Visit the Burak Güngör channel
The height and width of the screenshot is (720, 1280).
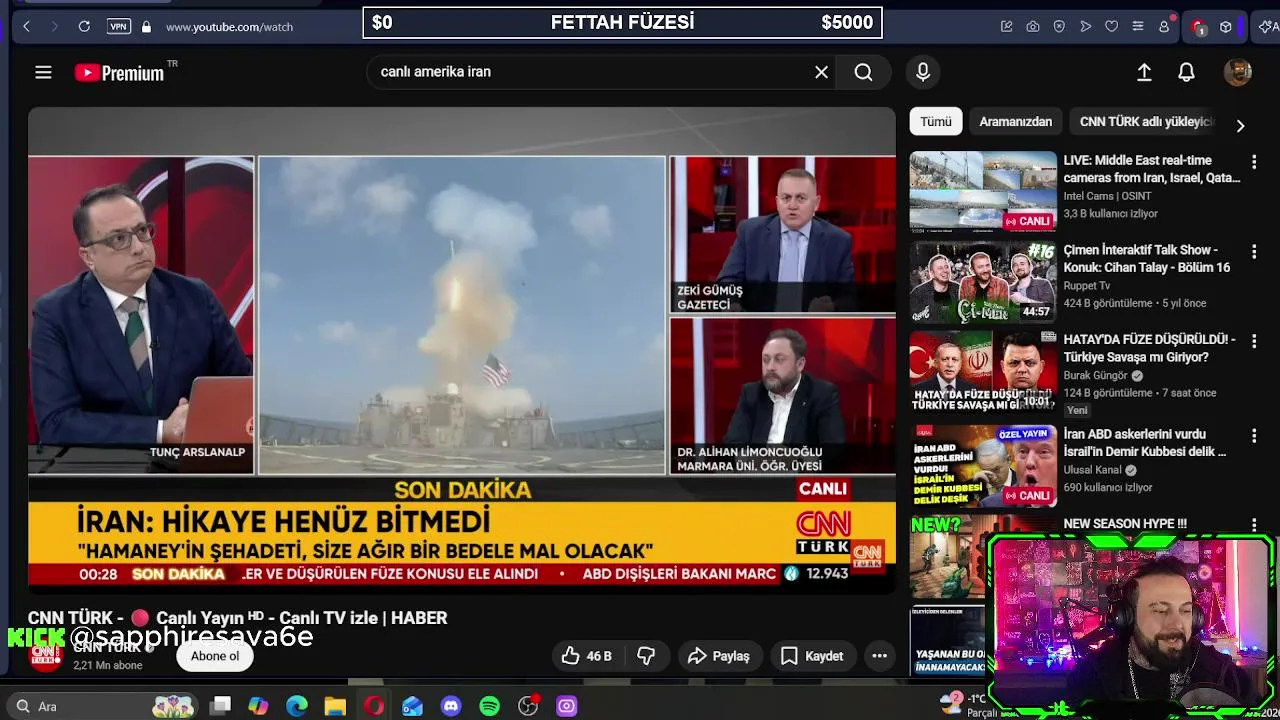click(x=1095, y=376)
